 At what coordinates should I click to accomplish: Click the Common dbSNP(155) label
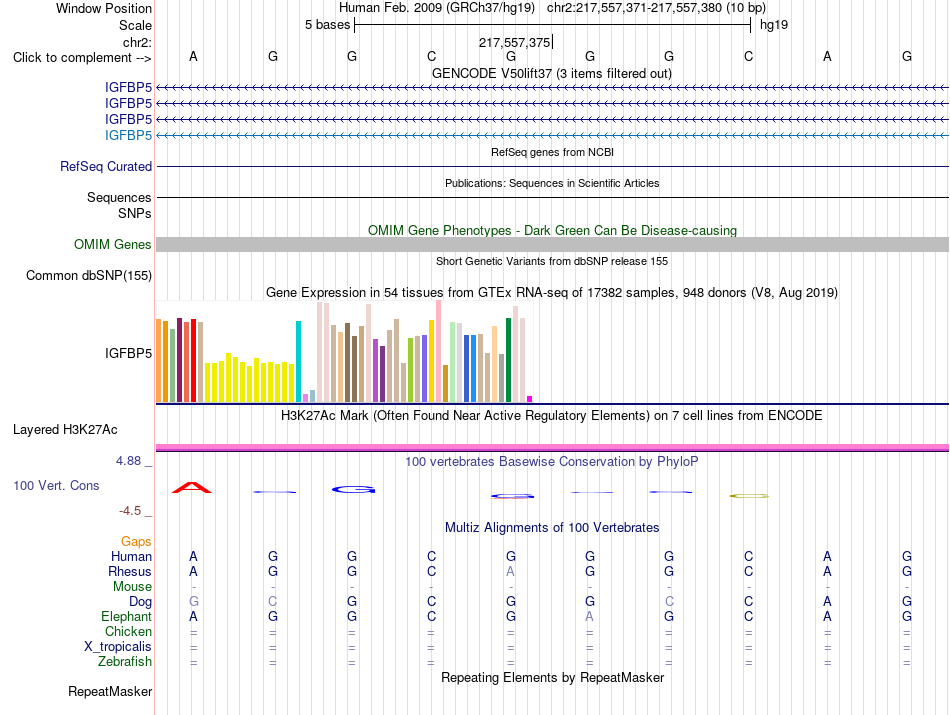tap(88, 276)
